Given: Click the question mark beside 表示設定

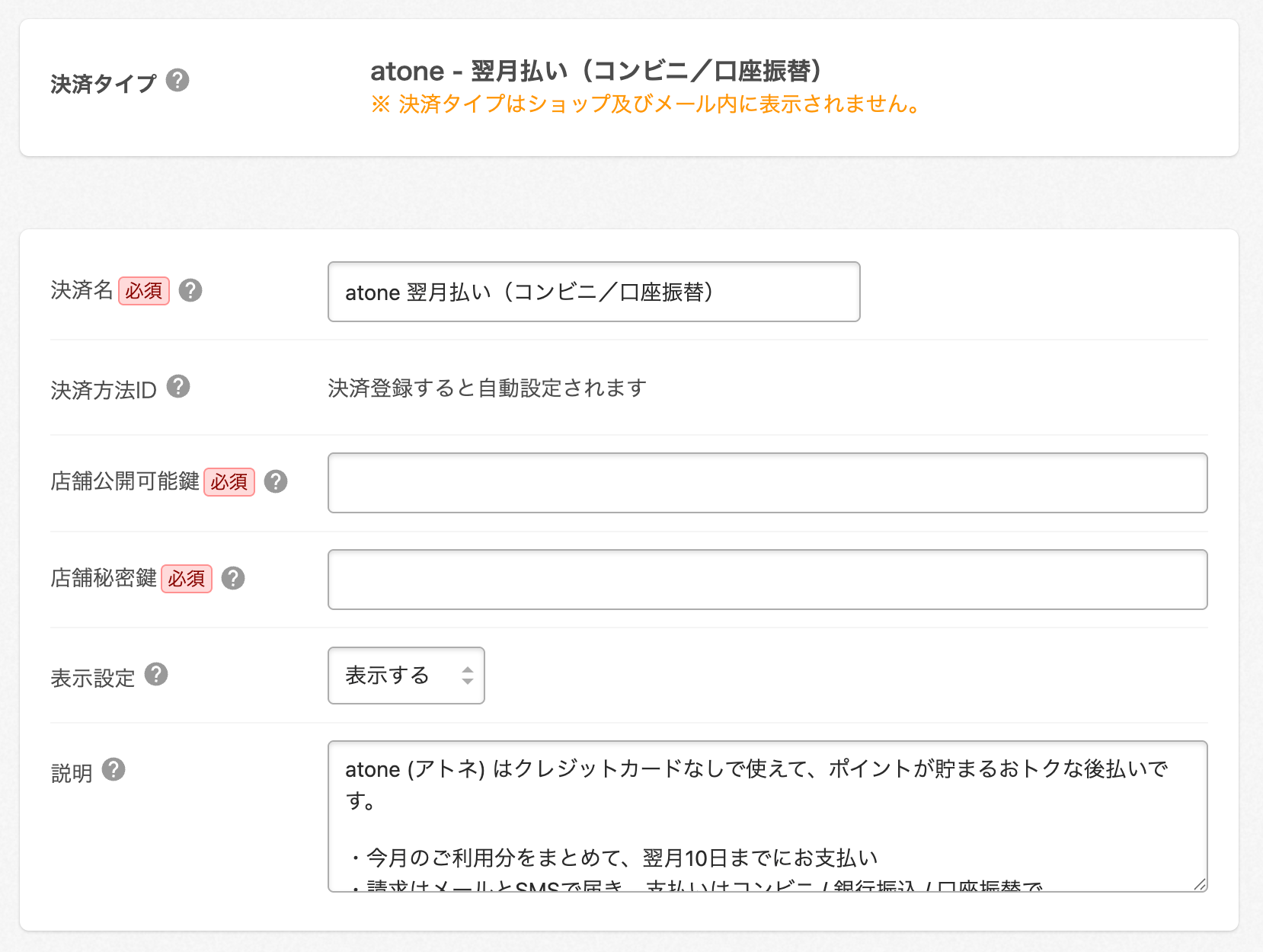Looking at the screenshot, I should coord(157,674).
